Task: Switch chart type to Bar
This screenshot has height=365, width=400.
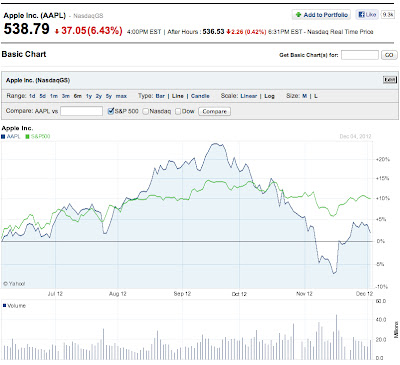Action: [160, 96]
